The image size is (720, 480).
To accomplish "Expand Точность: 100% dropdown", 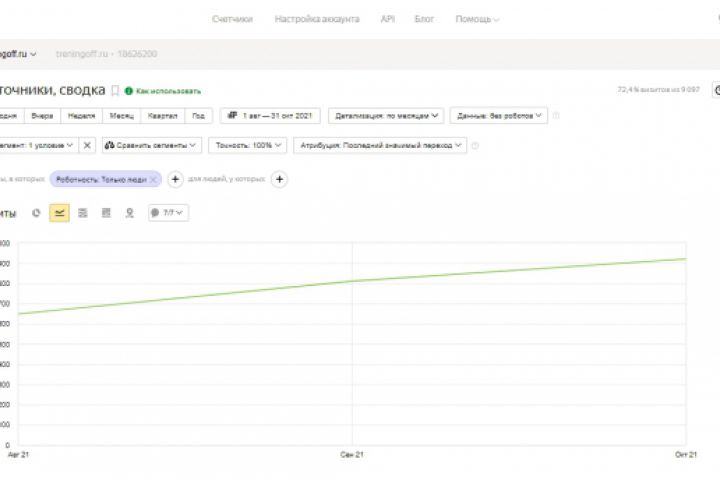I will [x=248, y=145].
